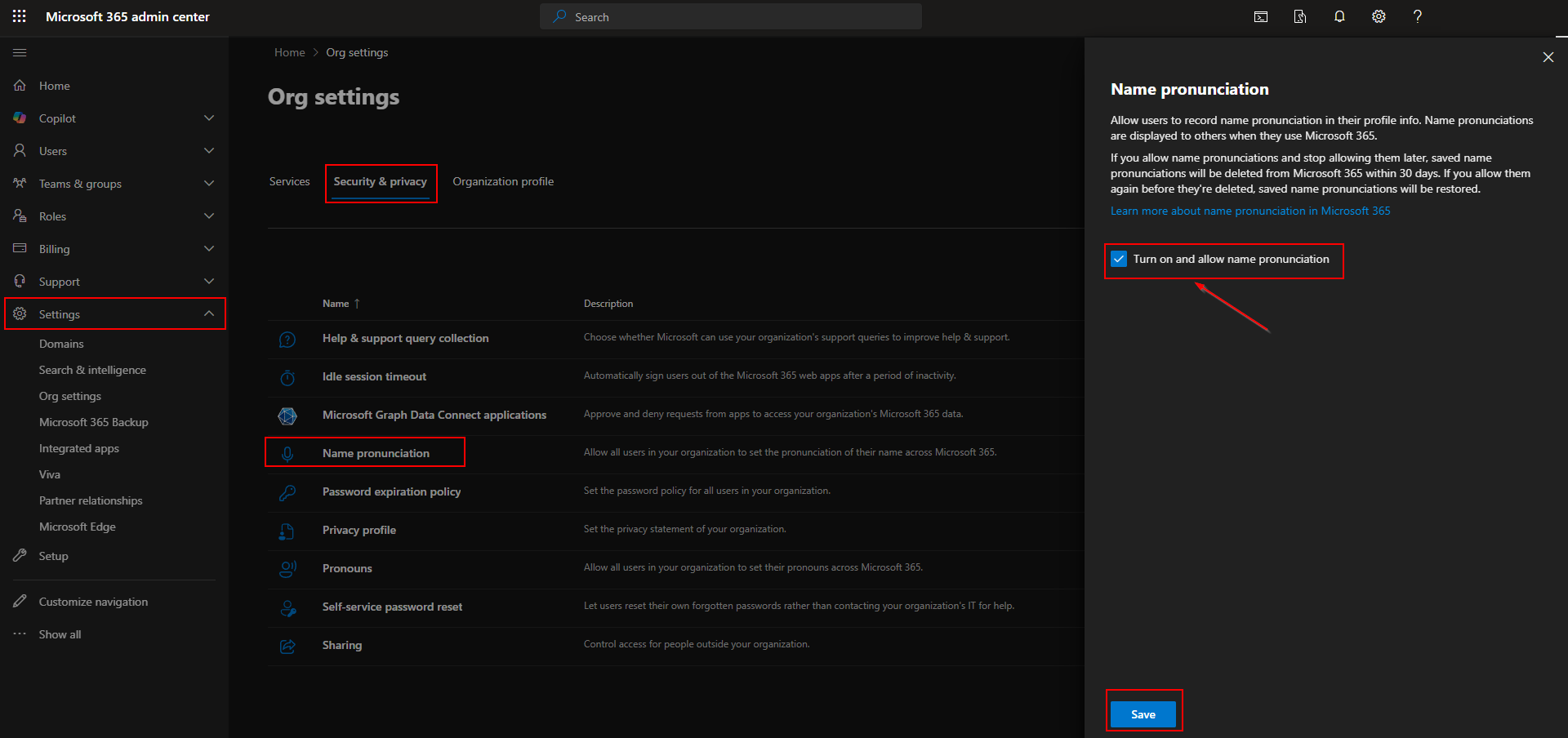Click the Org settings breadcrumb text
1568x738 pixels.
(x=357, y=52)
